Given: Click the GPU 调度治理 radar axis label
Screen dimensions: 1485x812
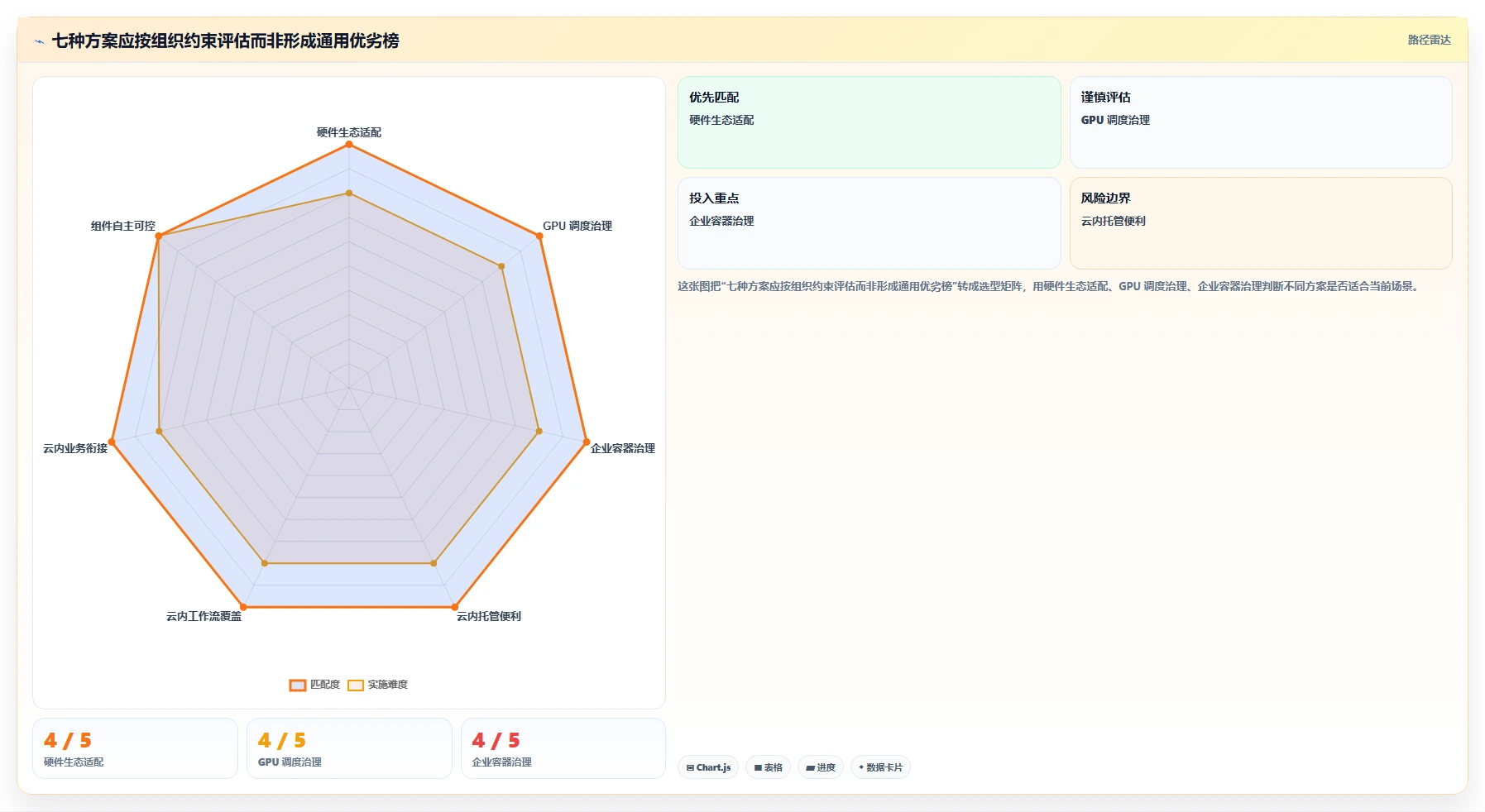Looking at the screenshot, I should tap(577, 226).
